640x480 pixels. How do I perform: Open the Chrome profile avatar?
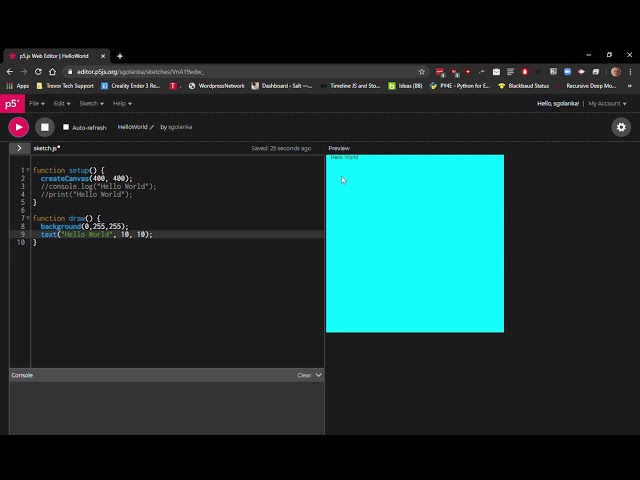pyautogui.click(x=616, y=72)
